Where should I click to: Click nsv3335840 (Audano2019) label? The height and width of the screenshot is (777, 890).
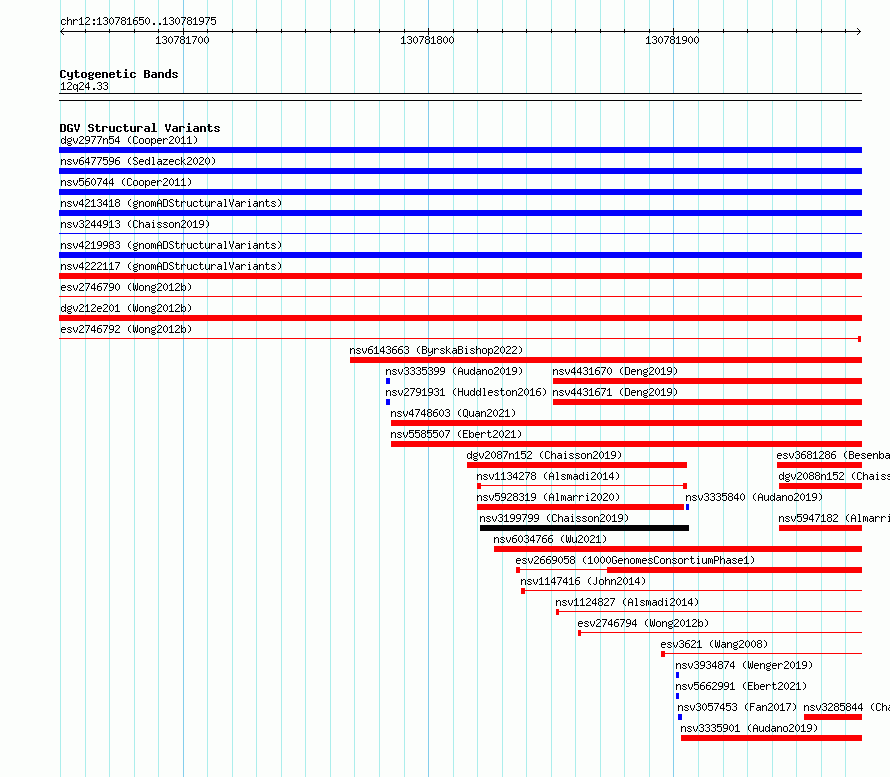[x=754, y=497]
